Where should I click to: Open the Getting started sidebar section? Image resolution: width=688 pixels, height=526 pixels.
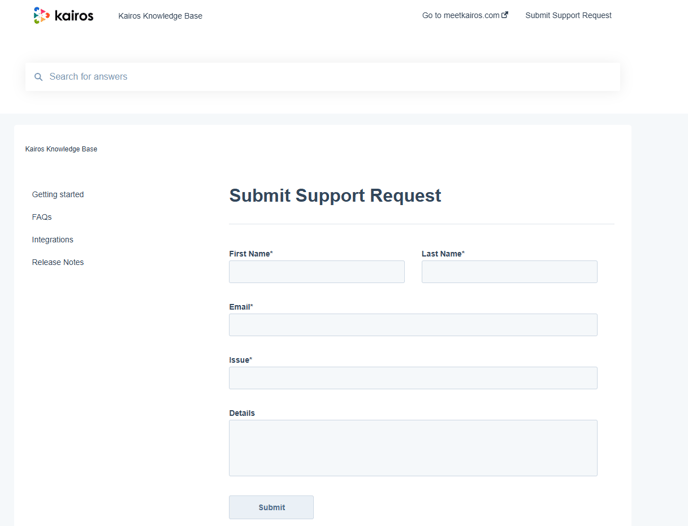click(x=58, y=194)
